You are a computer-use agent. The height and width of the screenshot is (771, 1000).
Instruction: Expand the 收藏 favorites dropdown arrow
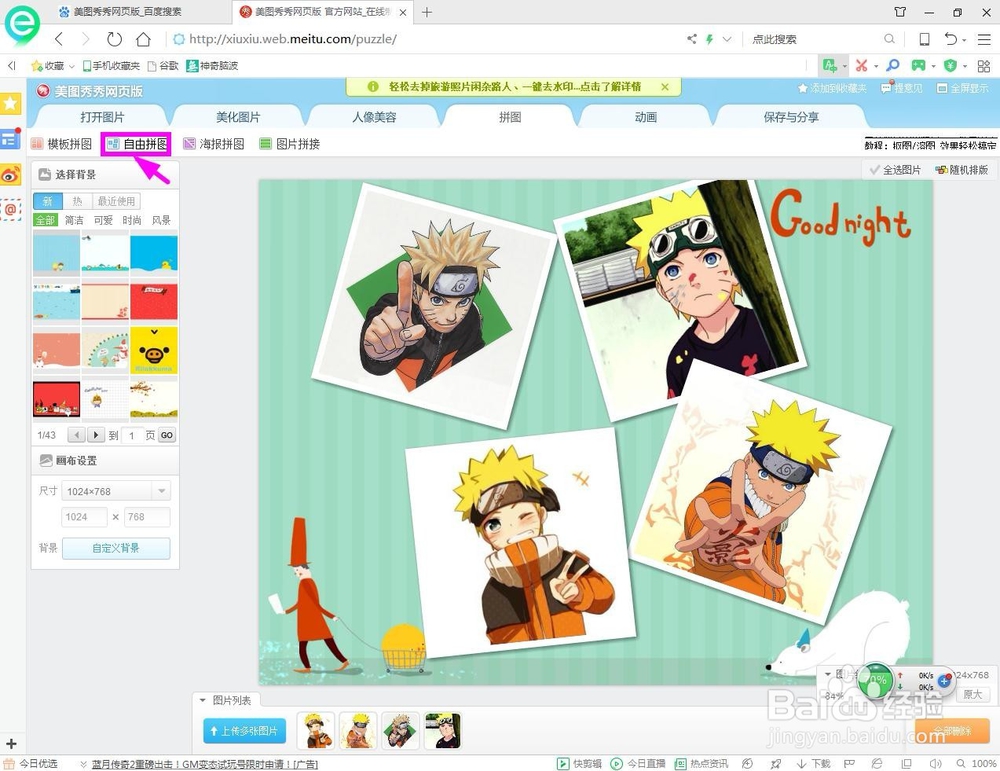71,66
